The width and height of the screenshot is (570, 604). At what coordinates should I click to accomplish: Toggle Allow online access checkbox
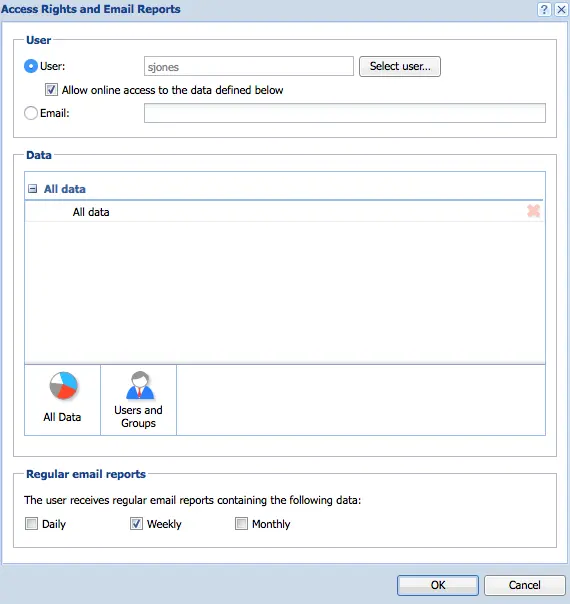[x=51, y=90]
